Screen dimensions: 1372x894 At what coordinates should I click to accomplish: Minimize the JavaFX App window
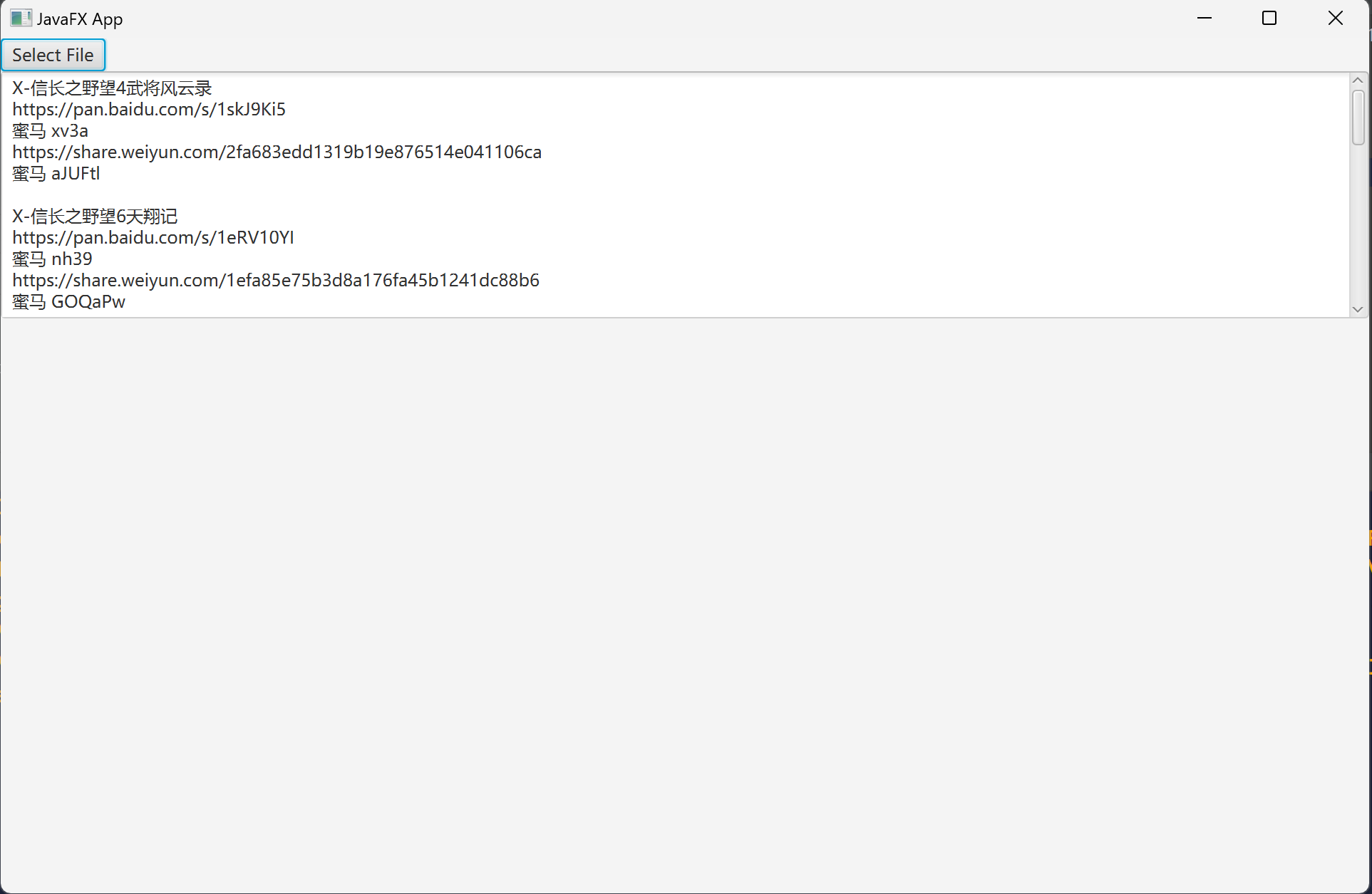(1205, 19)
